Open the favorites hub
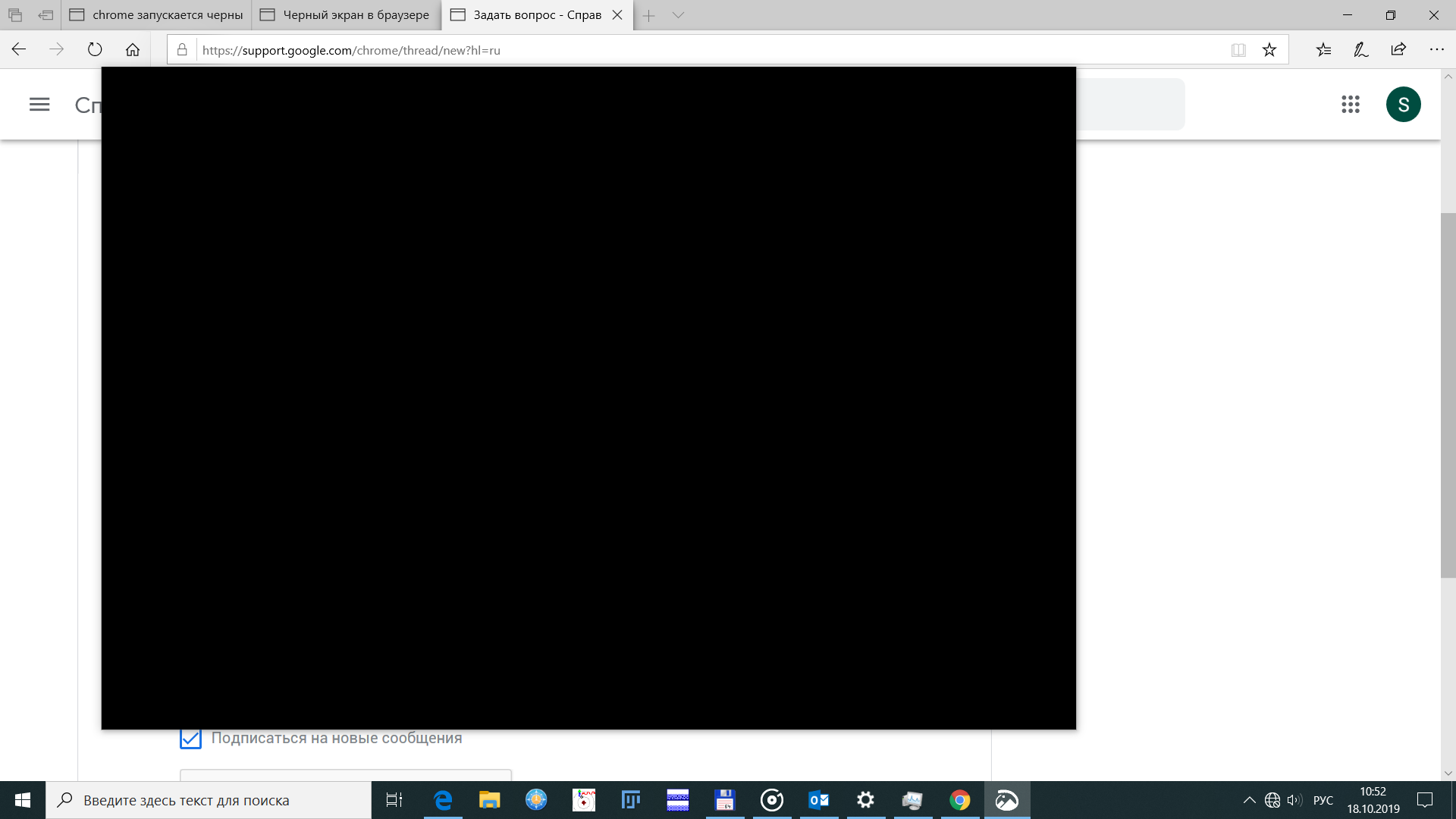Screen dimensions: 1456x819 [x=1324, y=50]
